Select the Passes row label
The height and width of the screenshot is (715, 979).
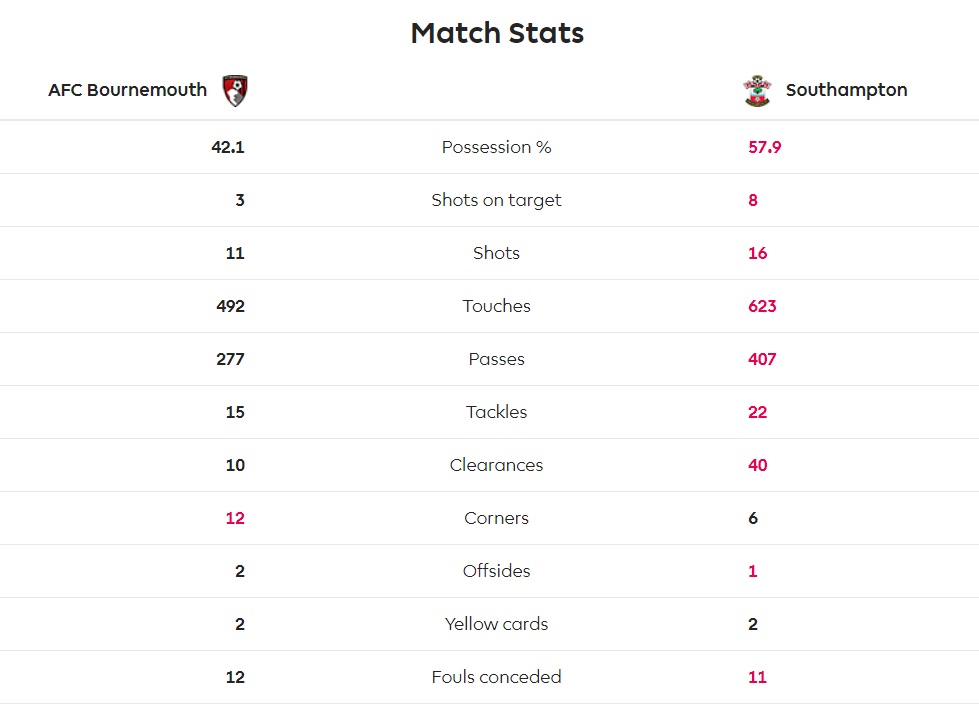496,359
